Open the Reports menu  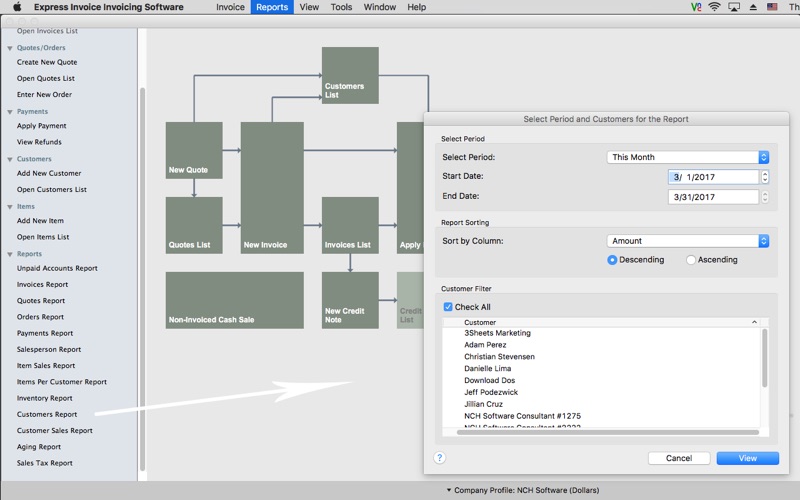[x=272, y=7]
